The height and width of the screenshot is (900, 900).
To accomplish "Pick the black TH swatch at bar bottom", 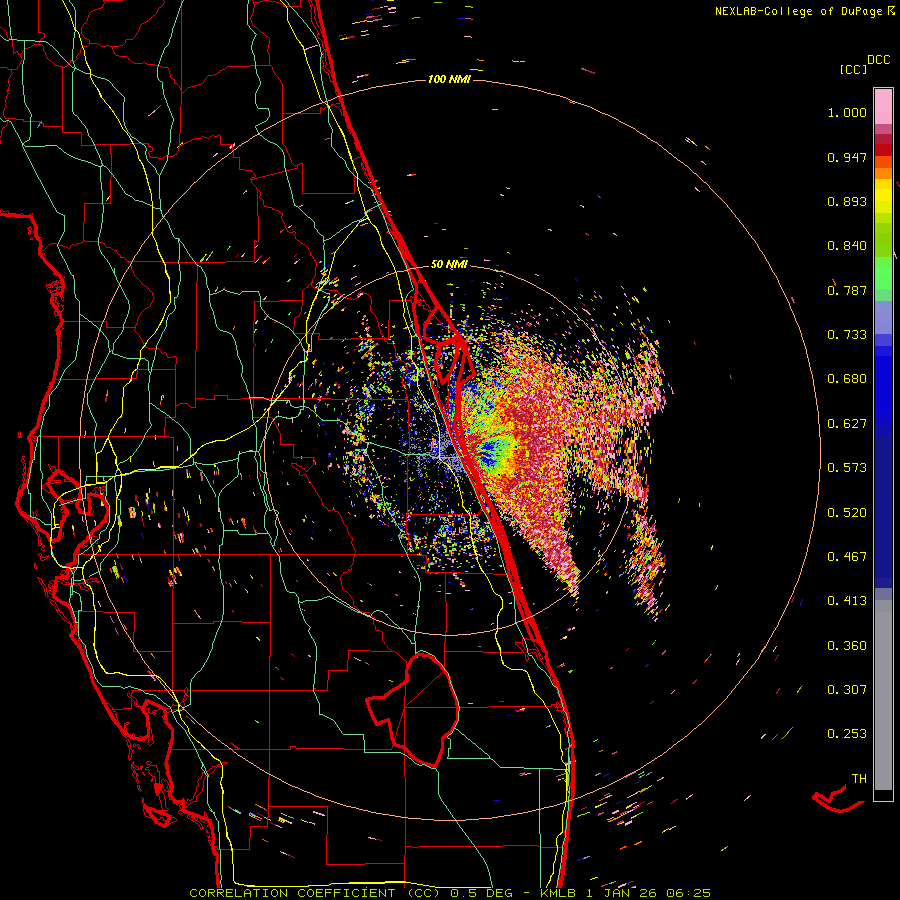I will (x=883, y=794).
